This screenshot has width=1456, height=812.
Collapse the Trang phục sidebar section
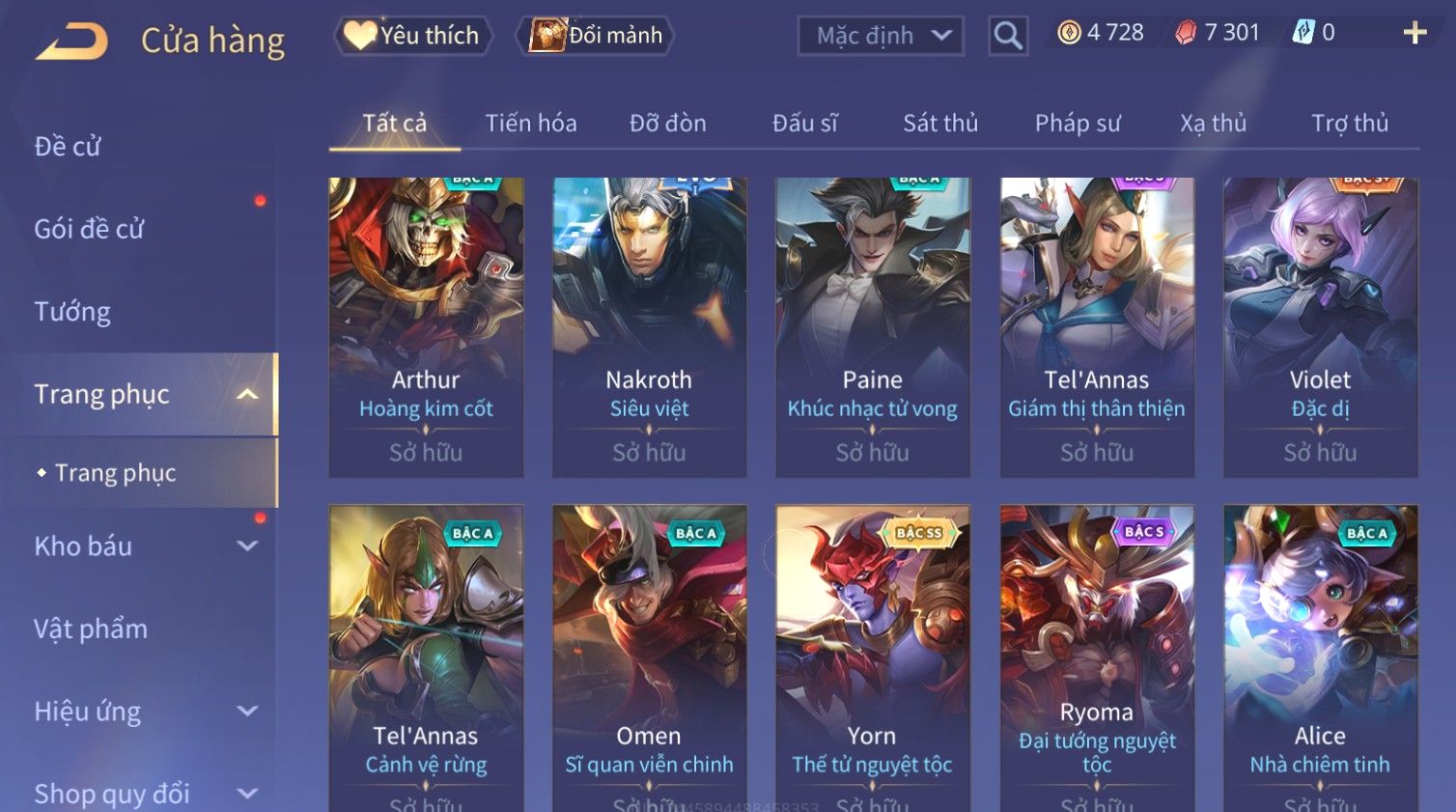pyautogui.click(x=247, y=394)
